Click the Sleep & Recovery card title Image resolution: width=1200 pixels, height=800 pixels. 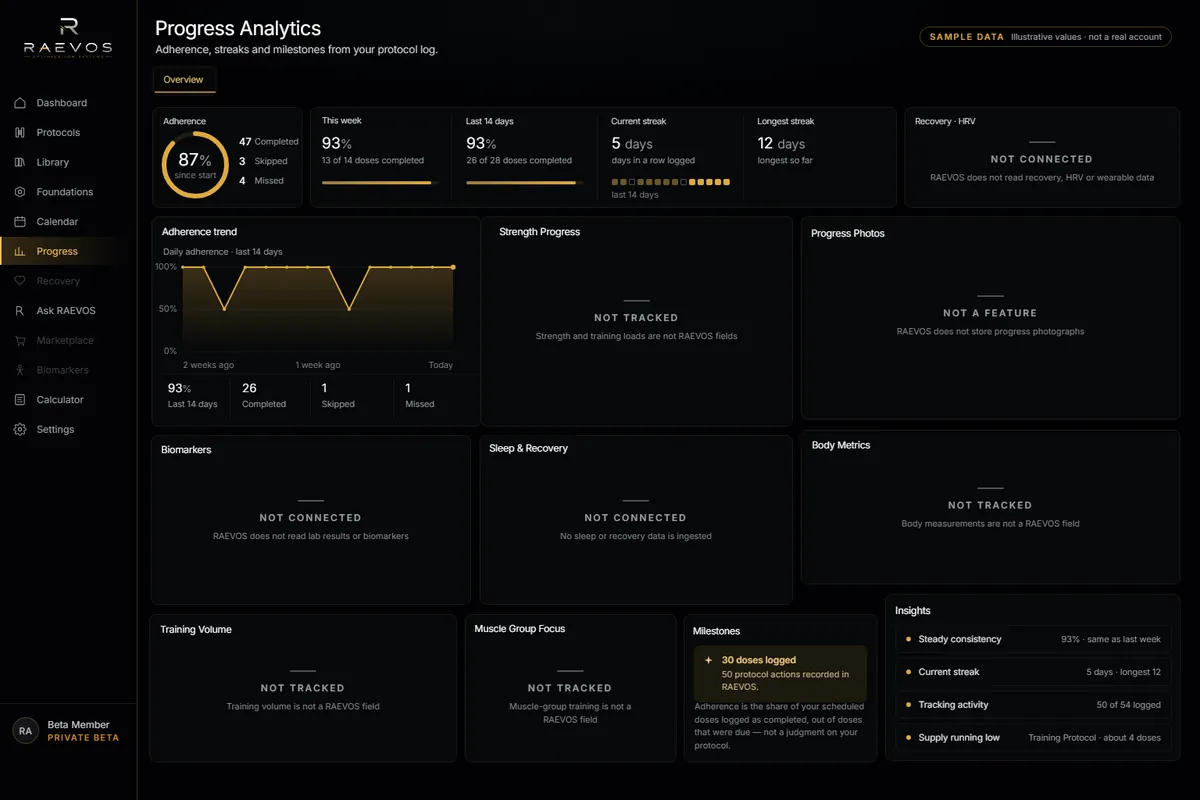coord(528,448)
